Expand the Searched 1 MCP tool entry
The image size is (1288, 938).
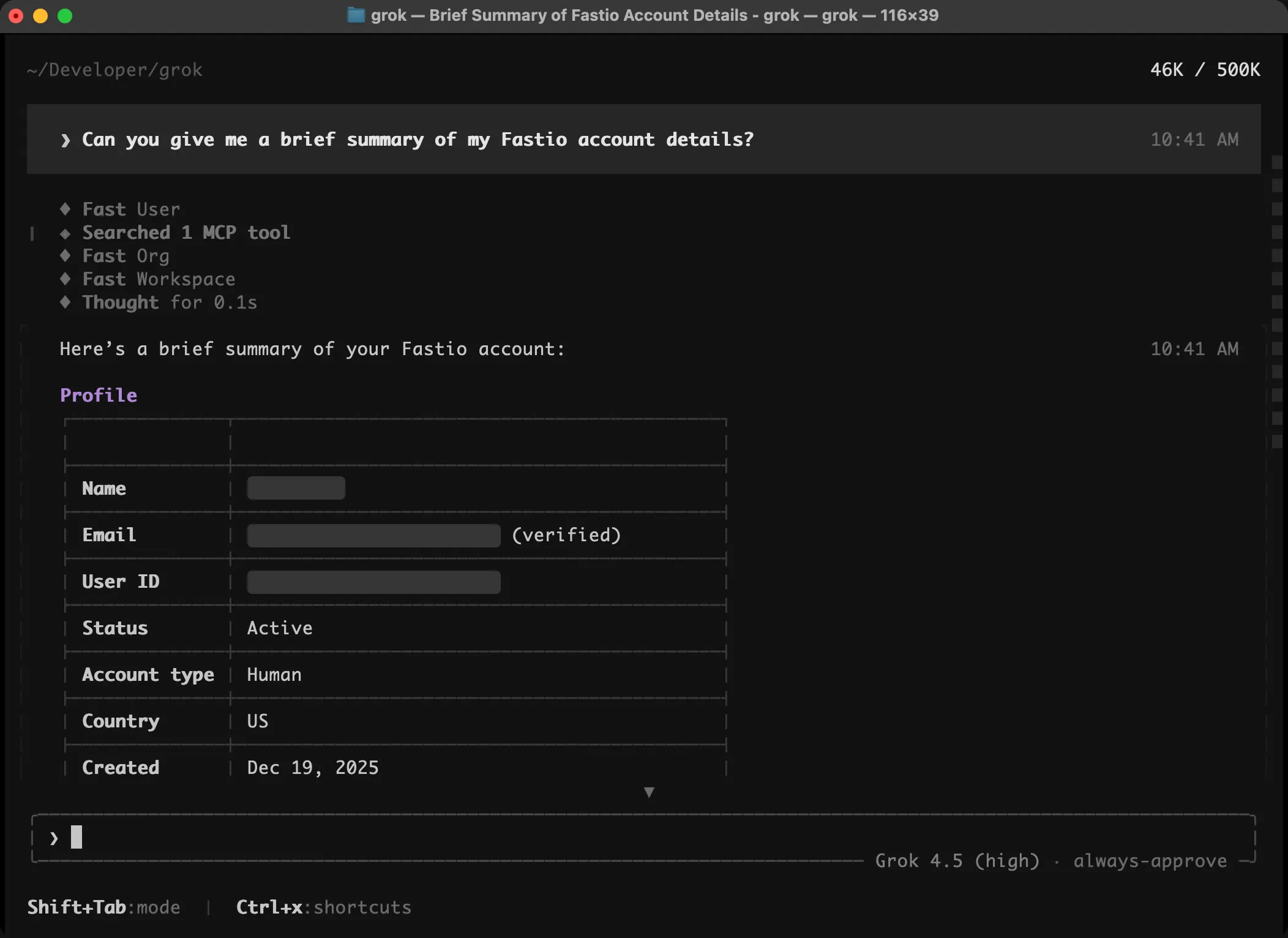(x=186, y=233)
